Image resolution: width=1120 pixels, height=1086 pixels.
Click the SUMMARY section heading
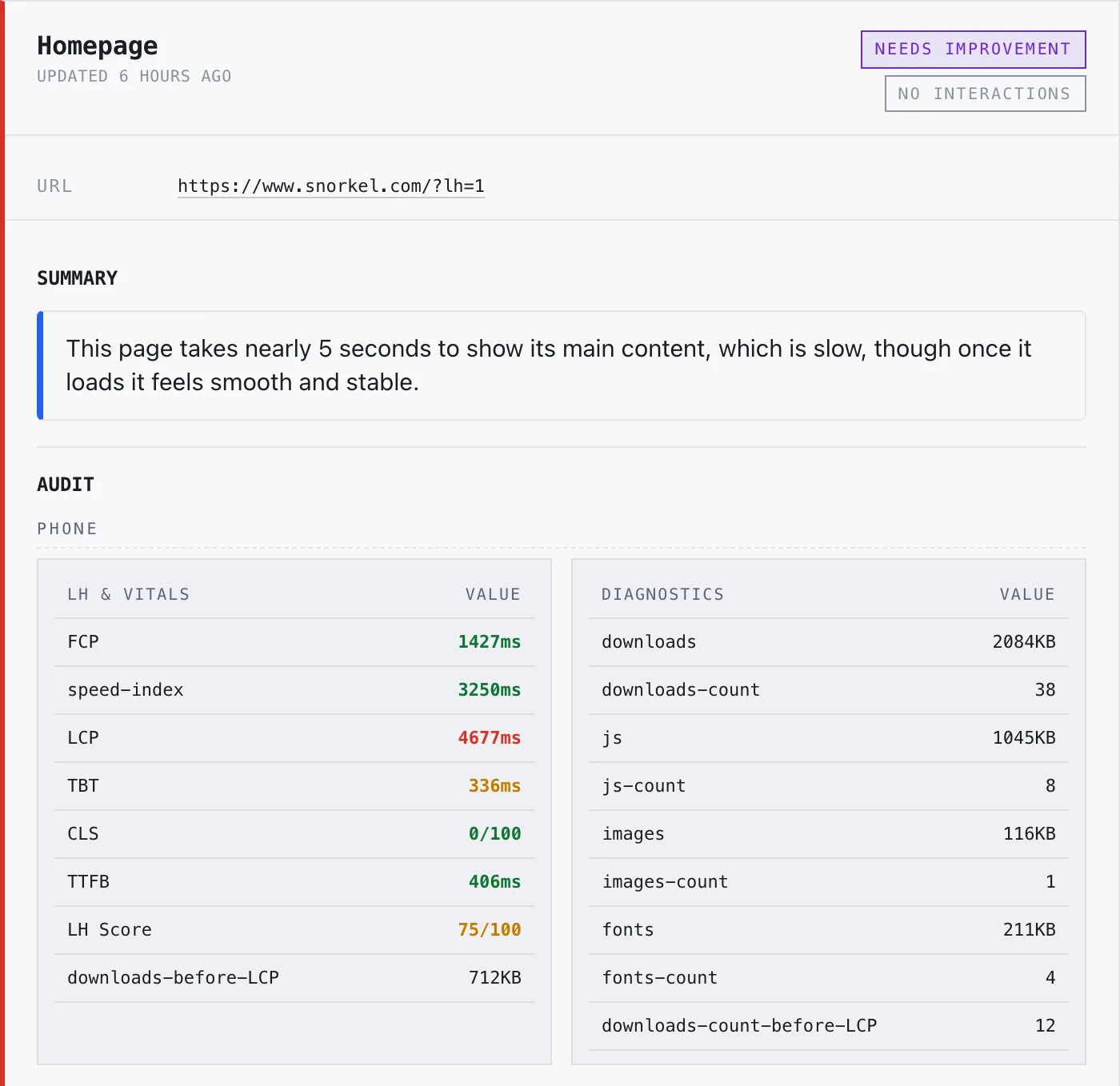[78, 278]
